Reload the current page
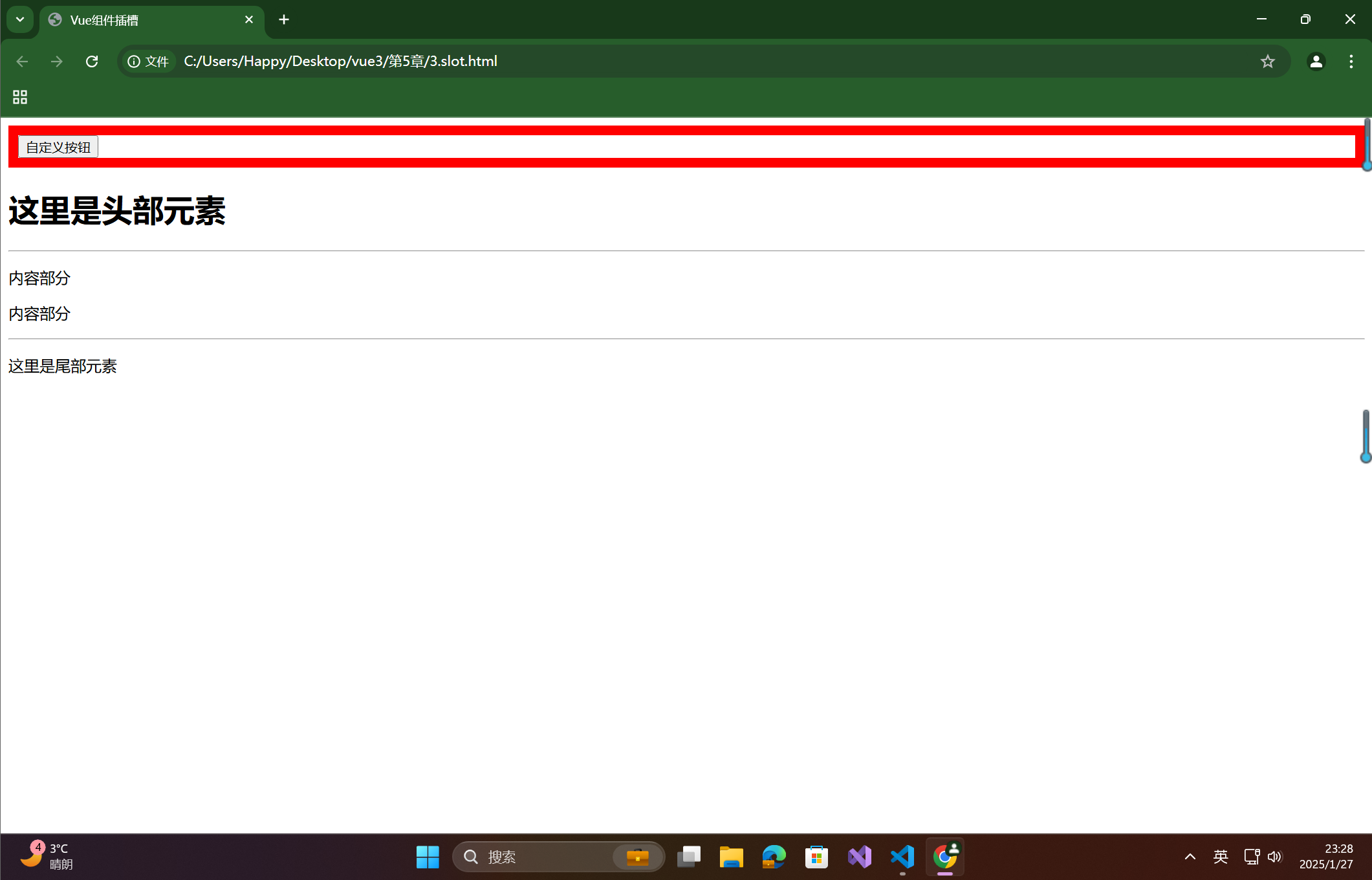The width and height of the screenshot is (1372, 880). (x=92, y=61)
